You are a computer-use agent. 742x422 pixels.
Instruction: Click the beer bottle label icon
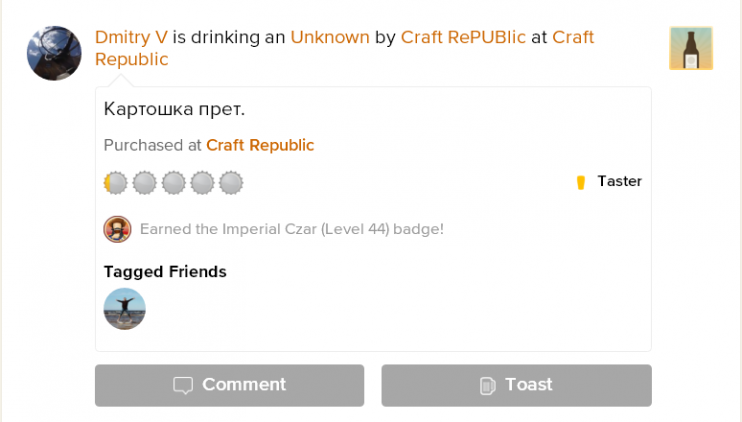(x=690, y=48)
